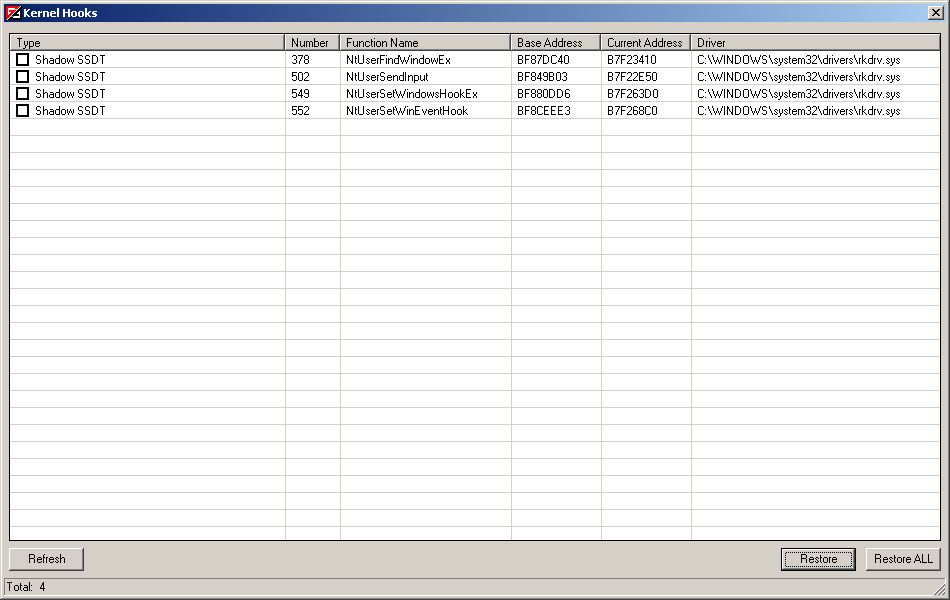950x600 pixels.
Task: Click Shadow SSDT label in NtUserFindWindowEx row
Action: (x=70, y=59)
